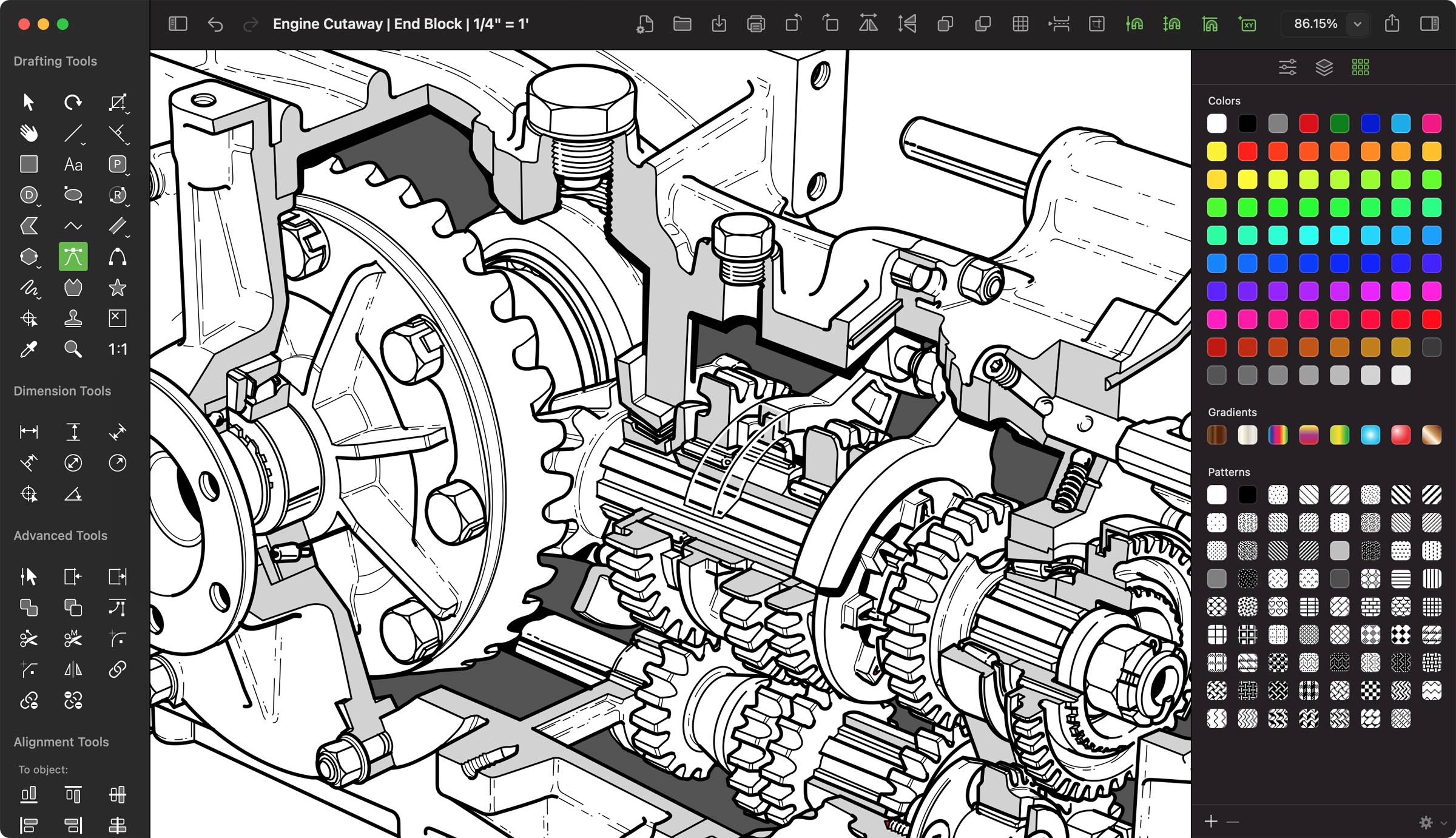Select the stamp tool
Image resolution: width=1456 pixels, height=838 pixels.
[x=73, y=318]
